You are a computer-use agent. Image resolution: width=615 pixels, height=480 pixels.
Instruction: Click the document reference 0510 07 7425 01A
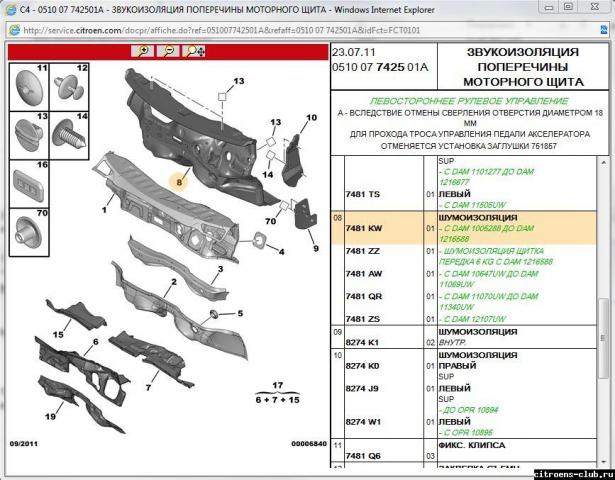[380, 67]
